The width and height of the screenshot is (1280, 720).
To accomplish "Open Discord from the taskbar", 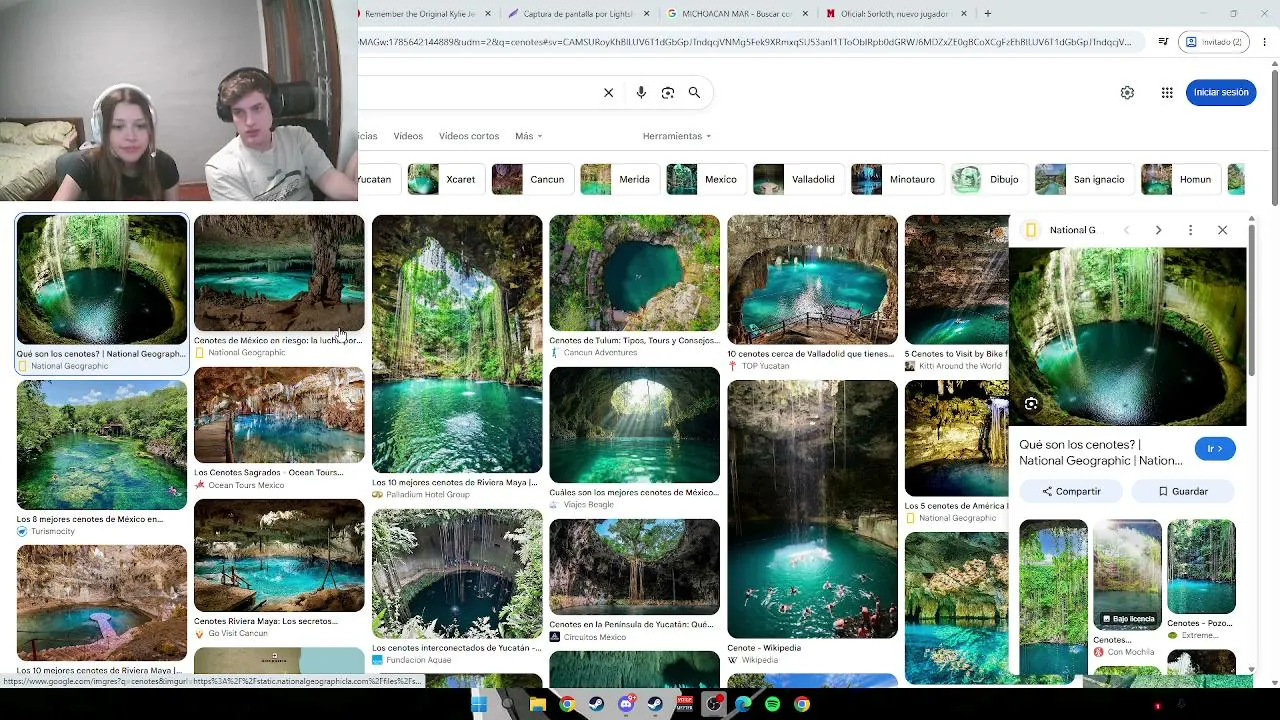I will pyautogui.click(x=626, y=704).
